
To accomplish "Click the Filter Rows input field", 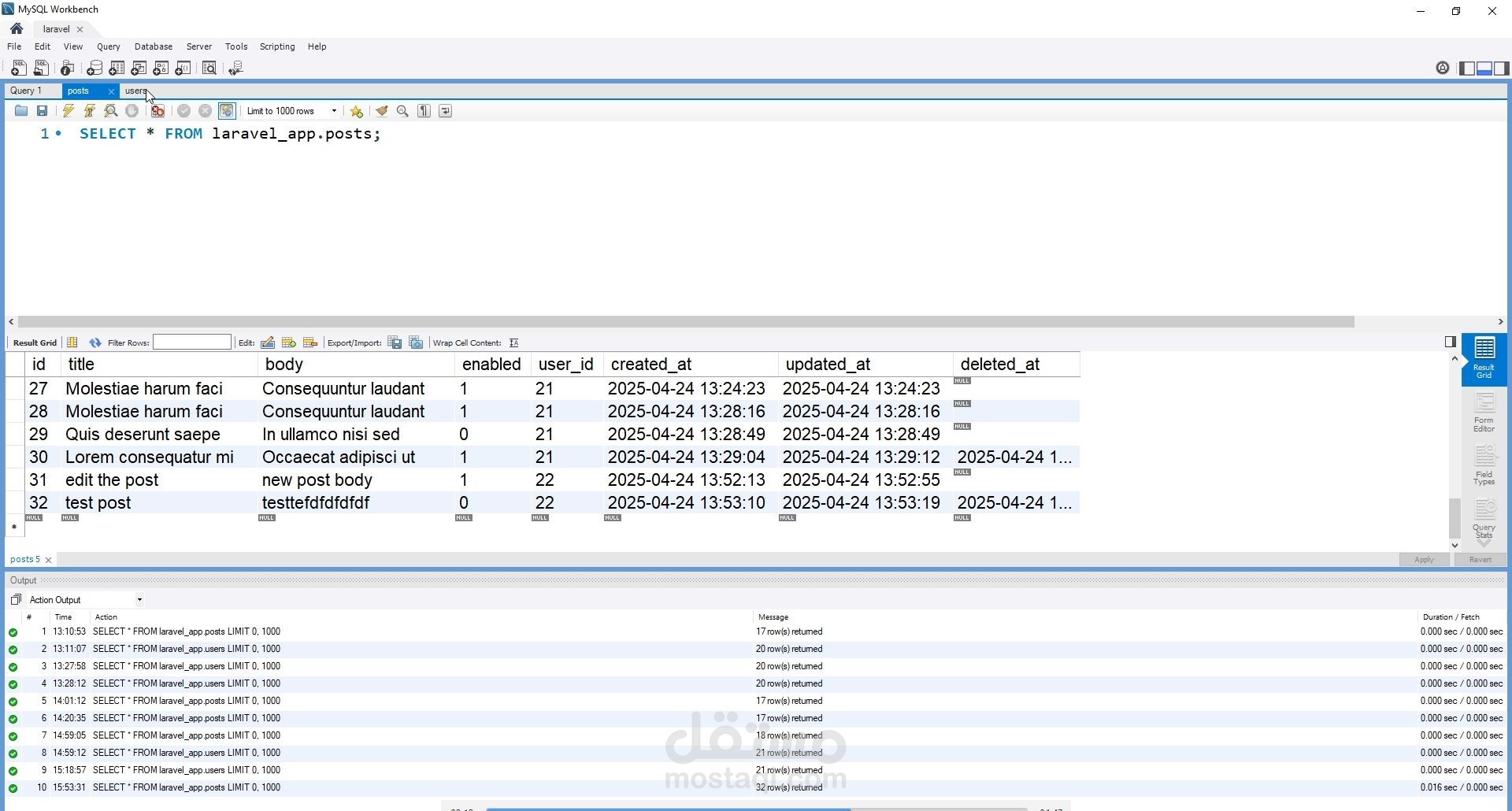I will click(x=192, y=342).
